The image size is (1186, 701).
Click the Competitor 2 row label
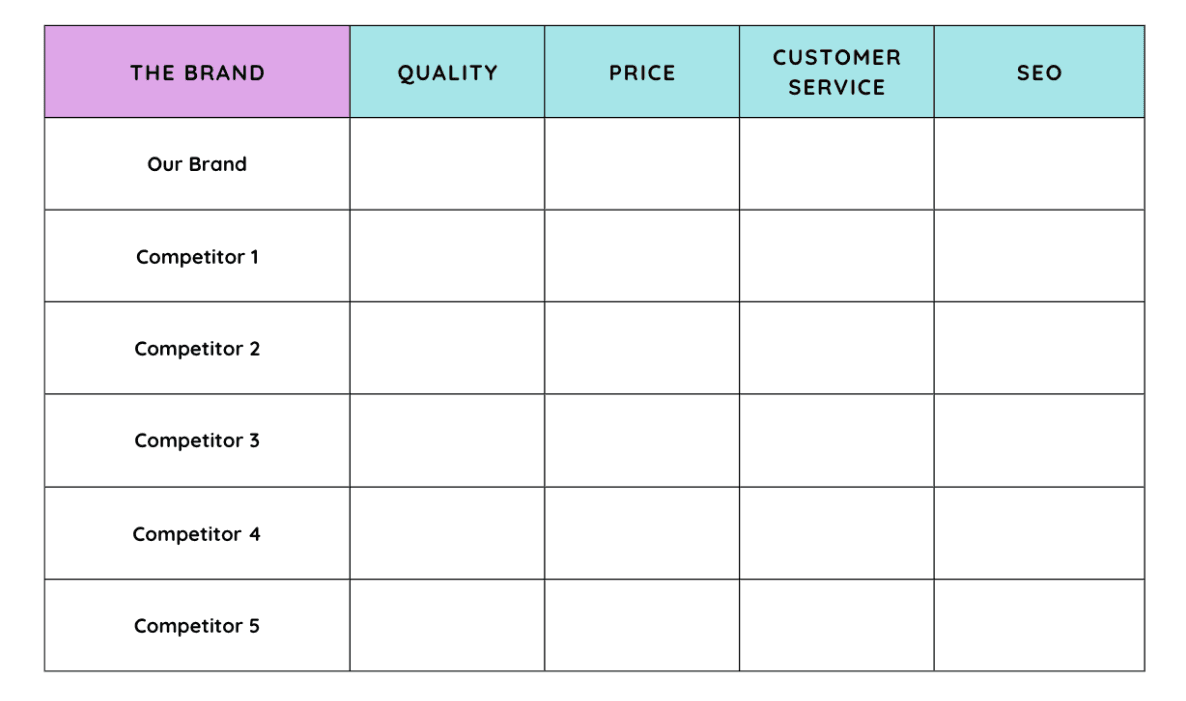tap(197, 348)
